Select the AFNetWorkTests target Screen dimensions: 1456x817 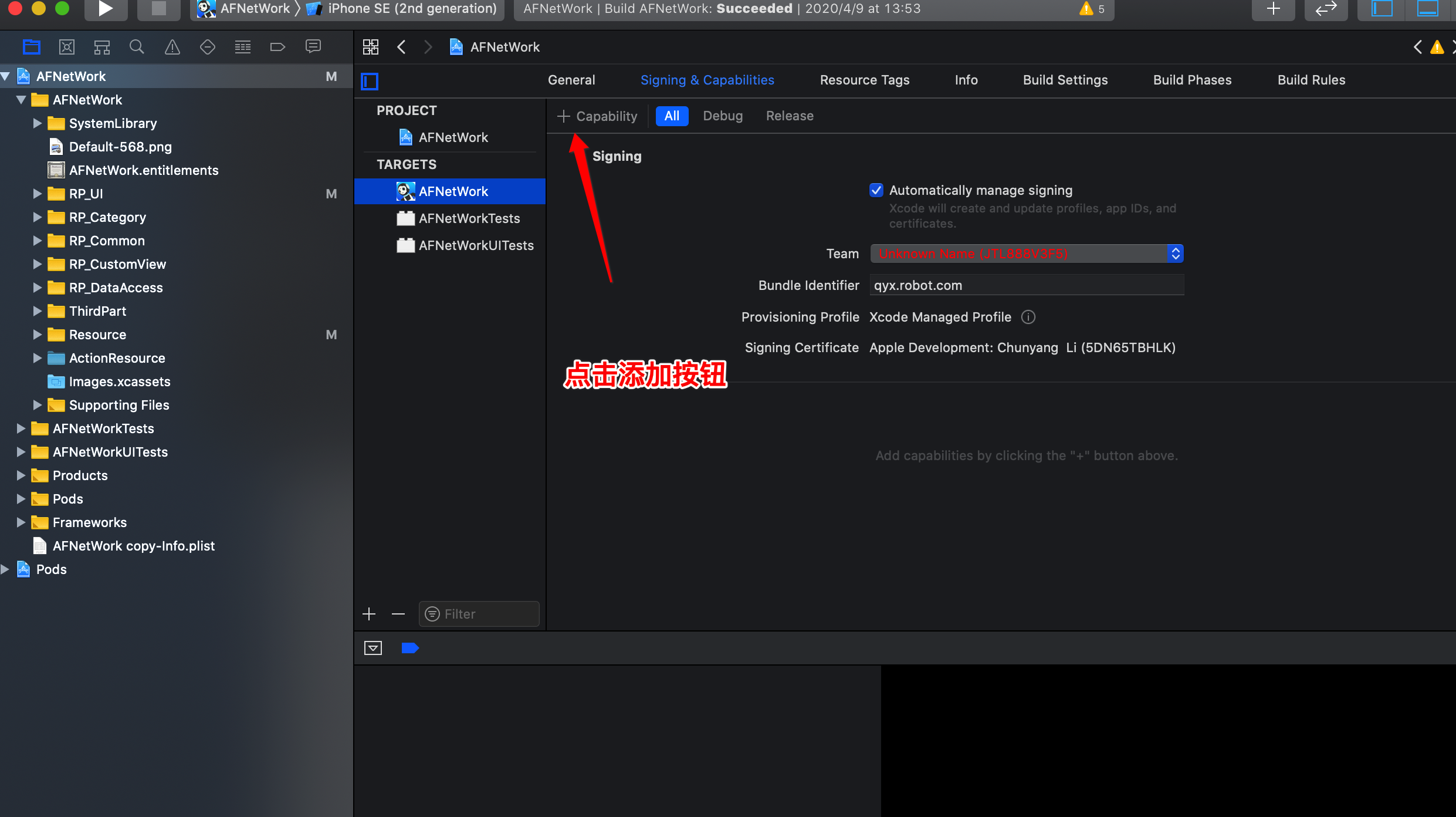click(469, 218)
